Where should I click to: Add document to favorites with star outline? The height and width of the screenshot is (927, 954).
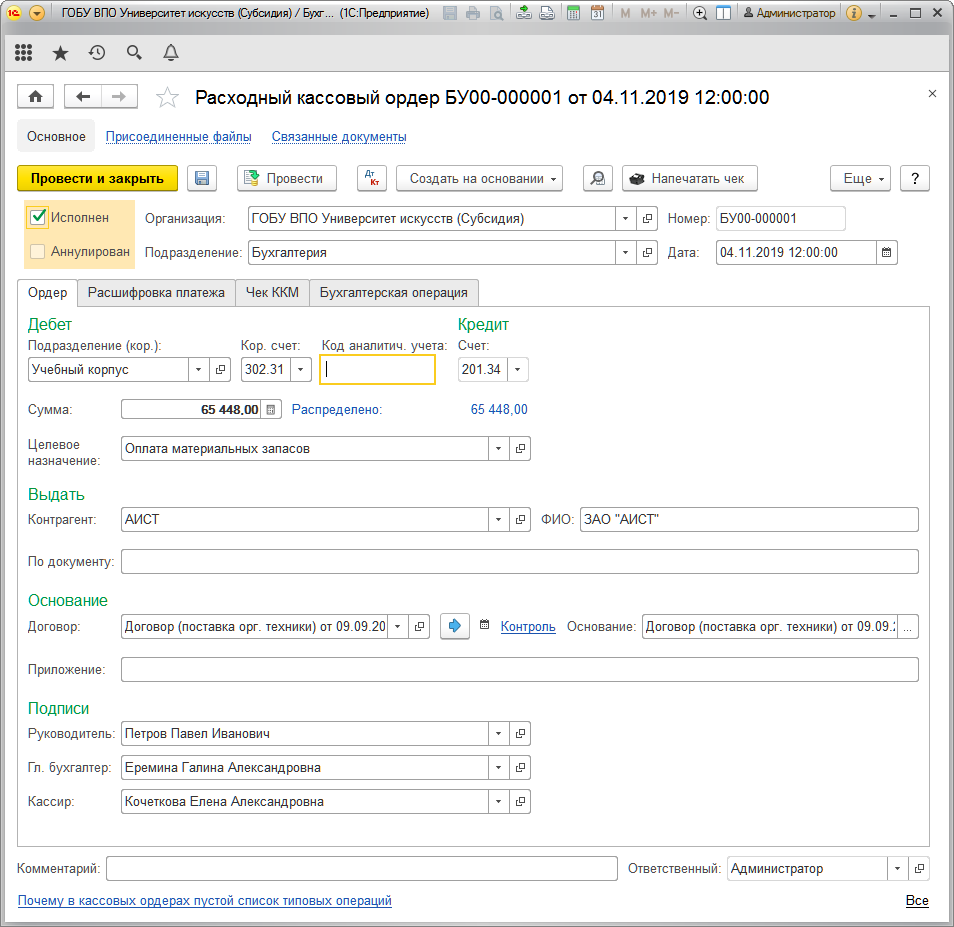(x=168, y=97)
